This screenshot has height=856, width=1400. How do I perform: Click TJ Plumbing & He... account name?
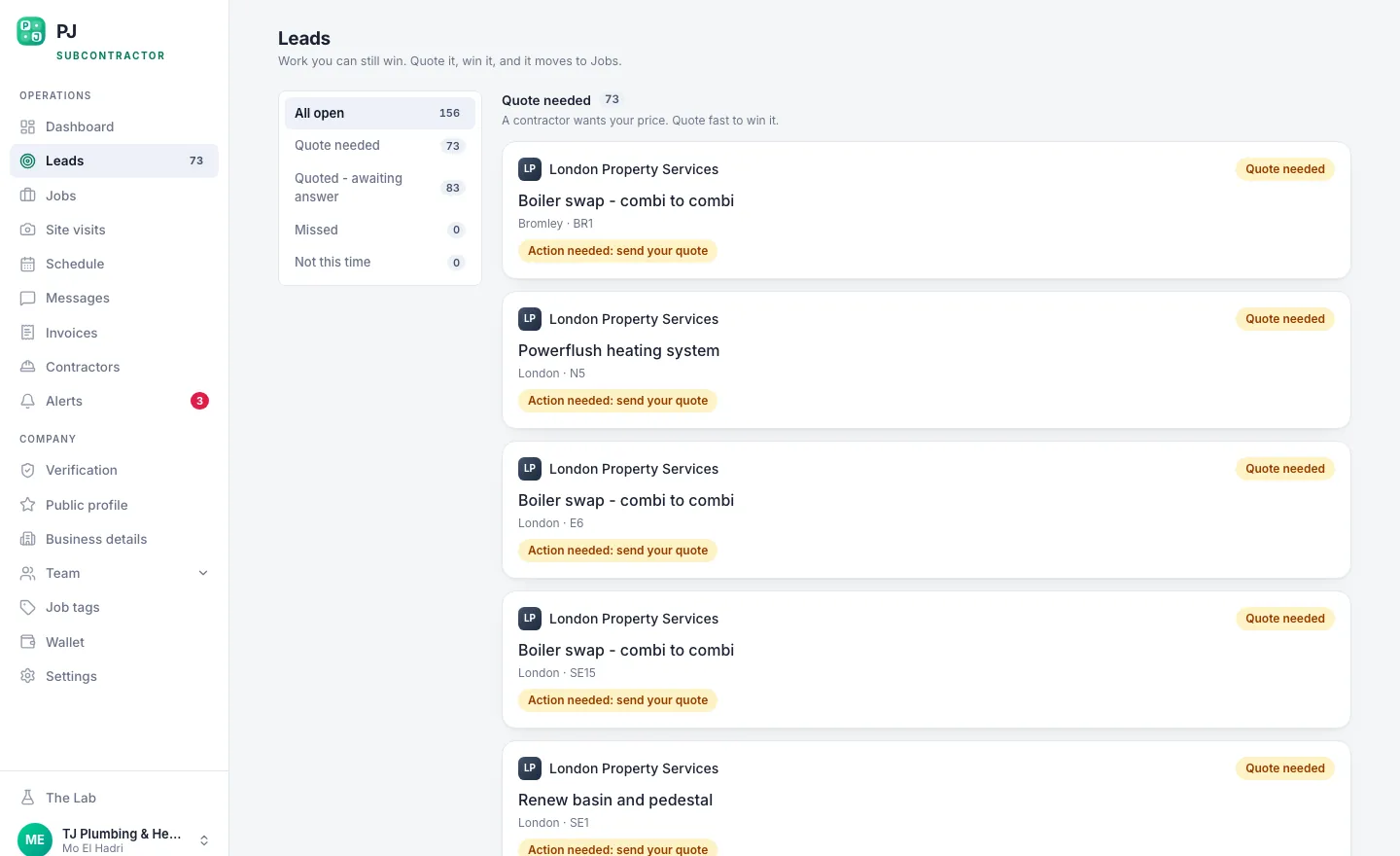[x=122, y=834]
